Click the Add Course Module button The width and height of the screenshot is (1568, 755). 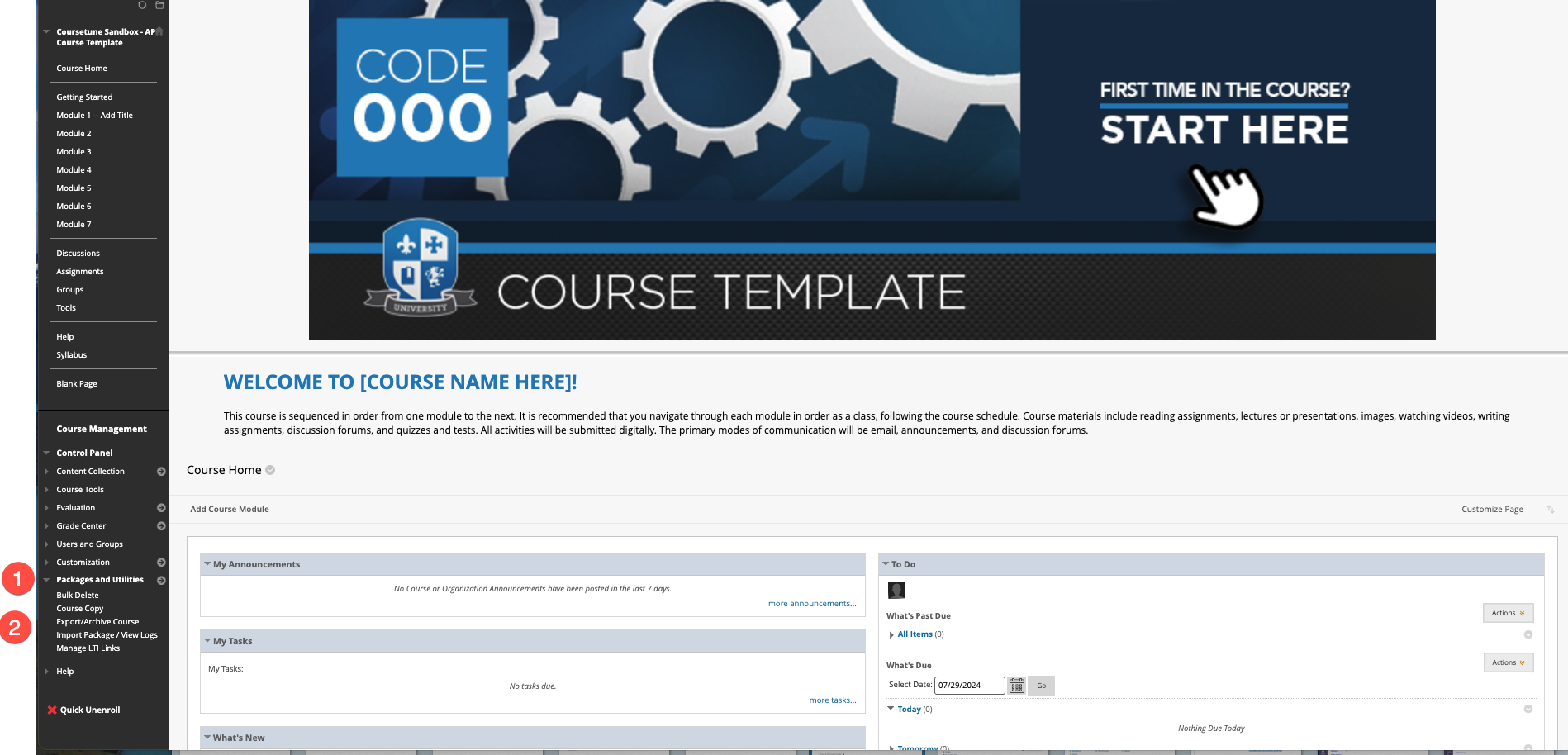(x=230, y=510)
